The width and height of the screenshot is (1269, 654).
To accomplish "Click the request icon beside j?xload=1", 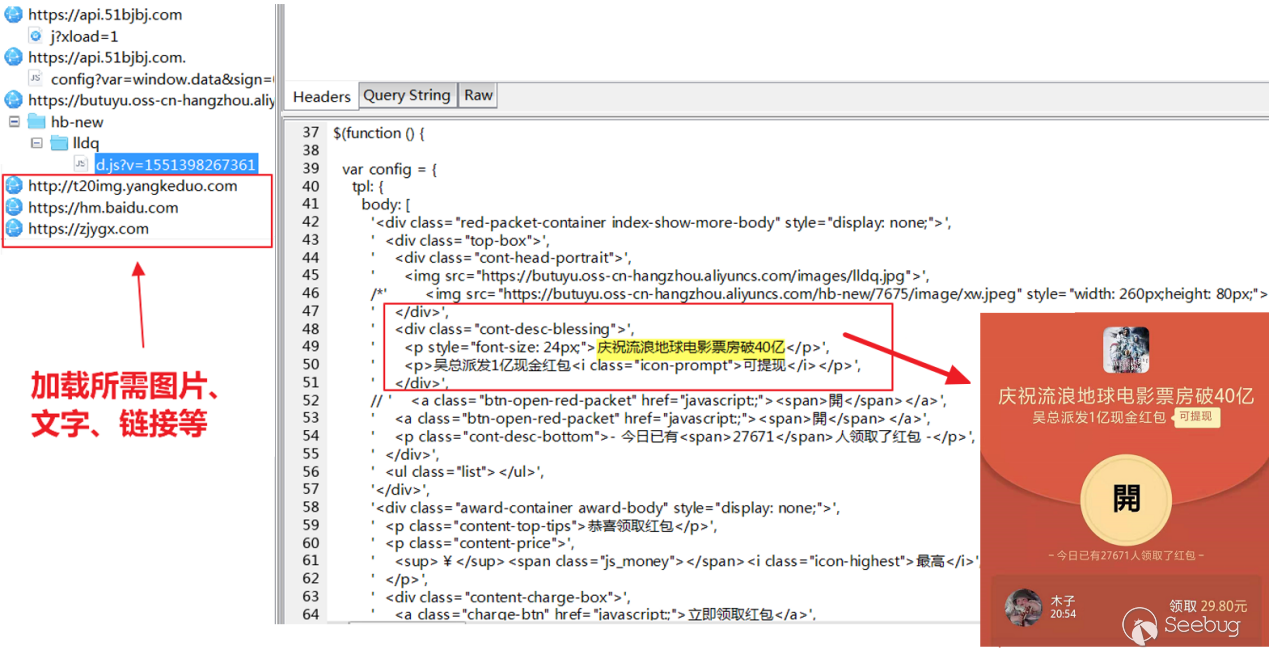I will pyautogui.click(x=36, y=36).
